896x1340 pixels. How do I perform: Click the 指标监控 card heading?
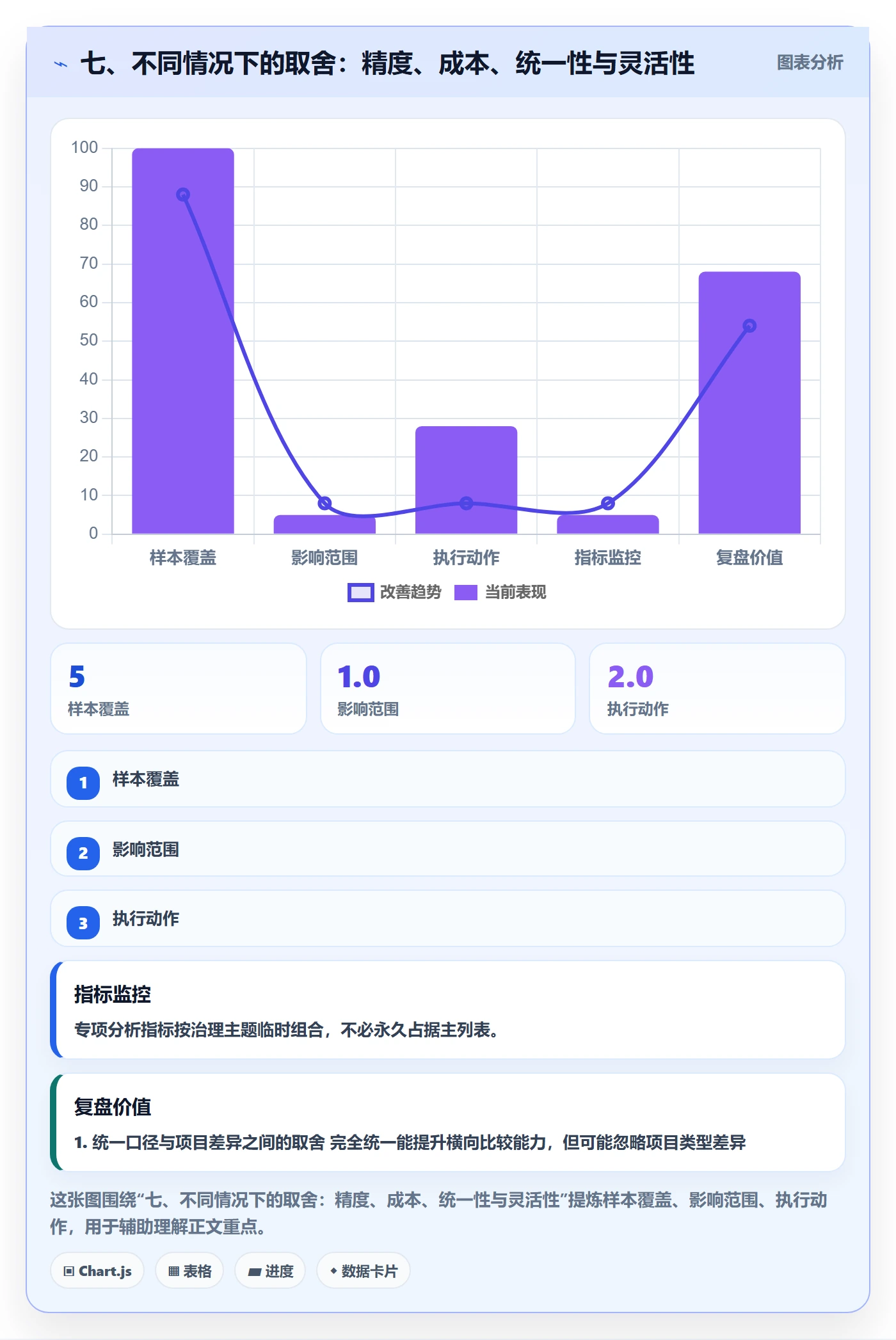click(x=113, y=994)
